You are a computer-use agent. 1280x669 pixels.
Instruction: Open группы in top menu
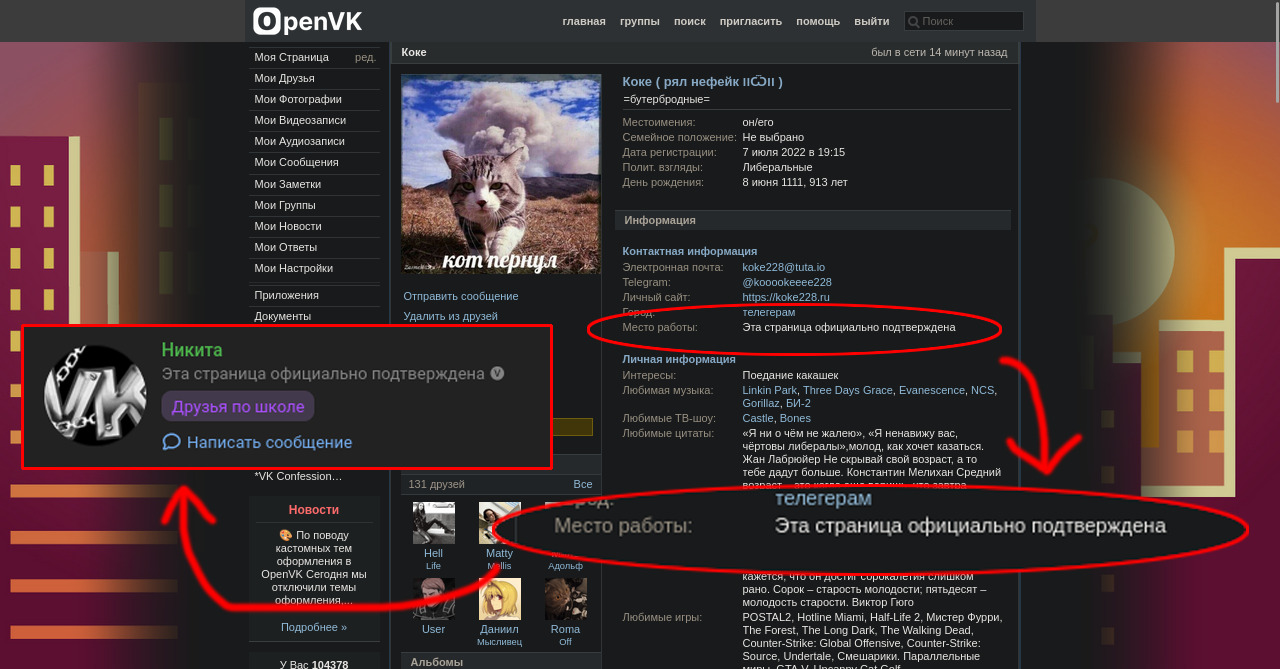[639, 21]
